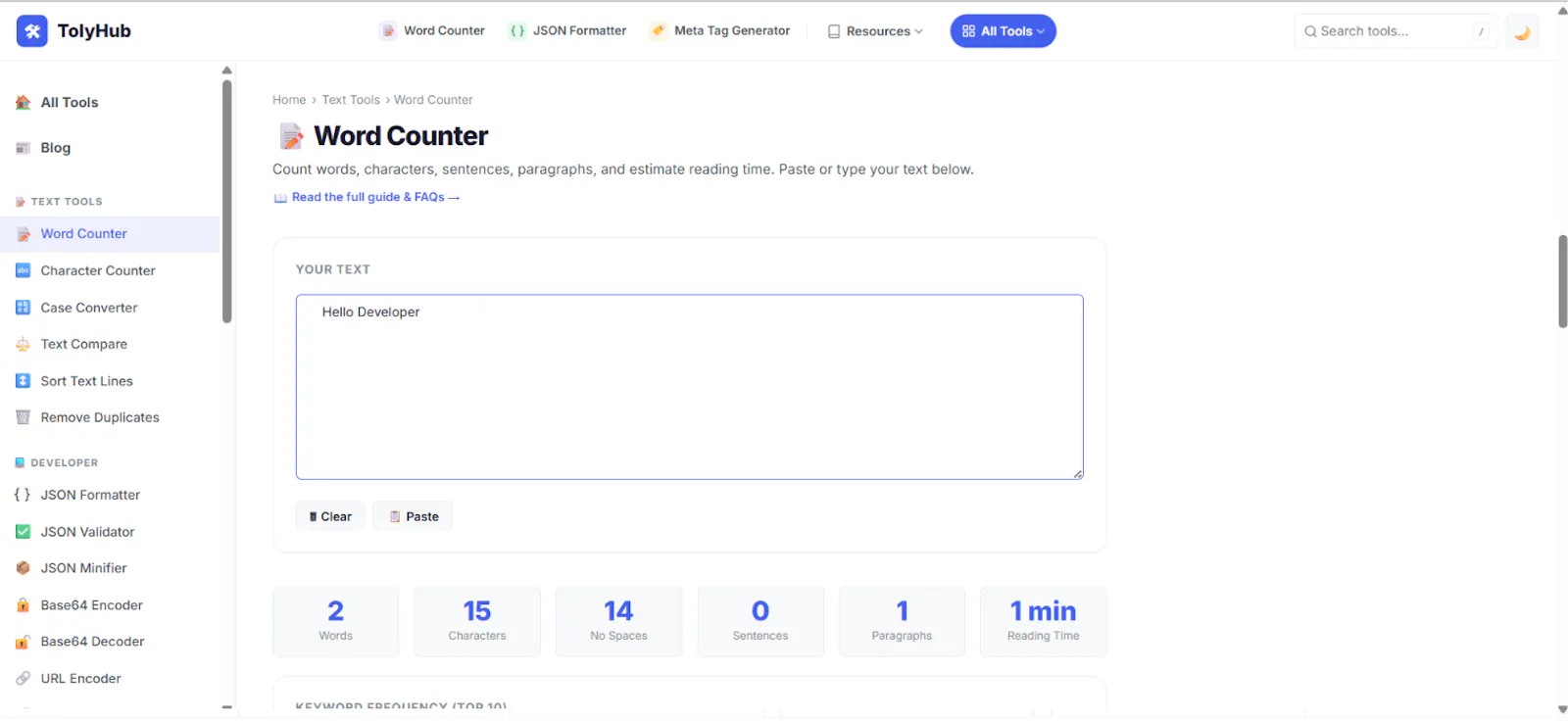Click the sidebar scrollbar thumb
1568x721 pixels.
(227, 202)
